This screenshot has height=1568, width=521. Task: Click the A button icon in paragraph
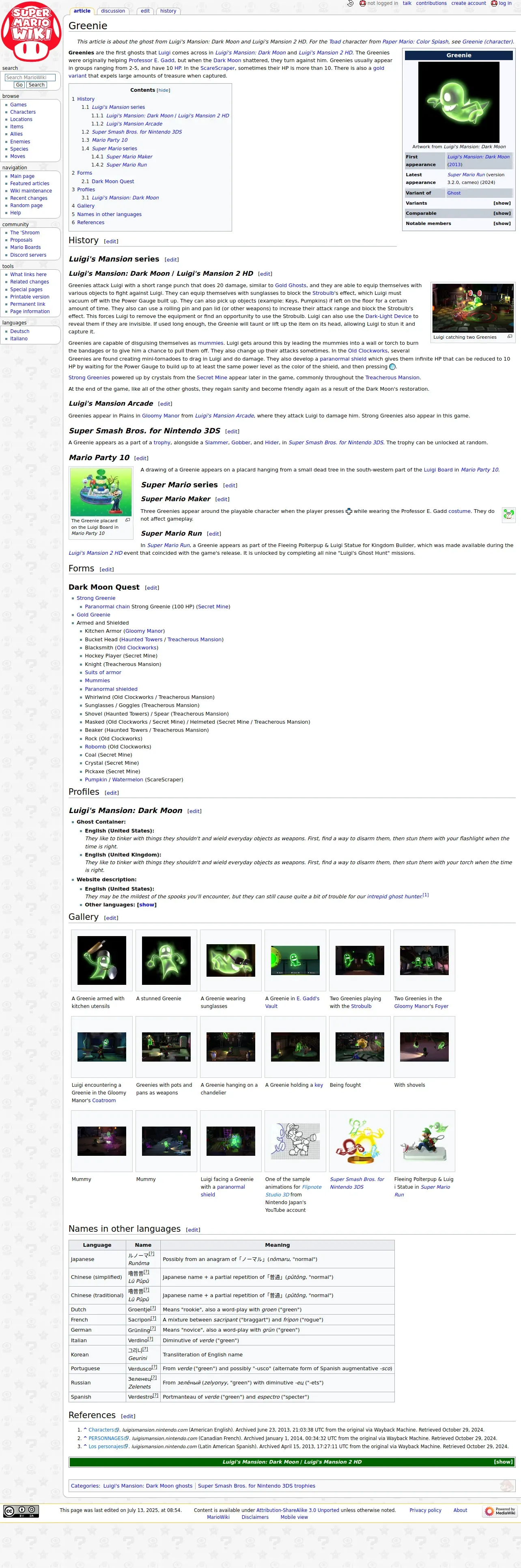pyautogui.click(x=392, y=366)
